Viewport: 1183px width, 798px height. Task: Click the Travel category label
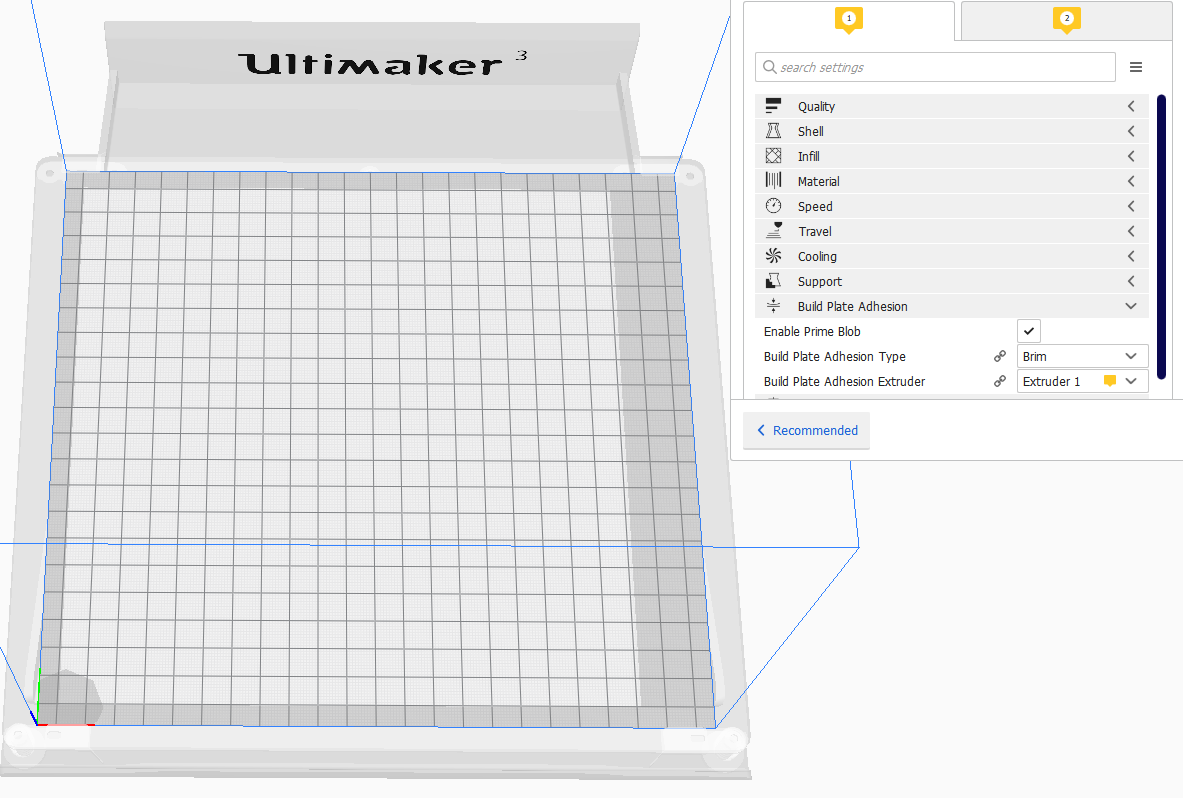pos(815,231)
